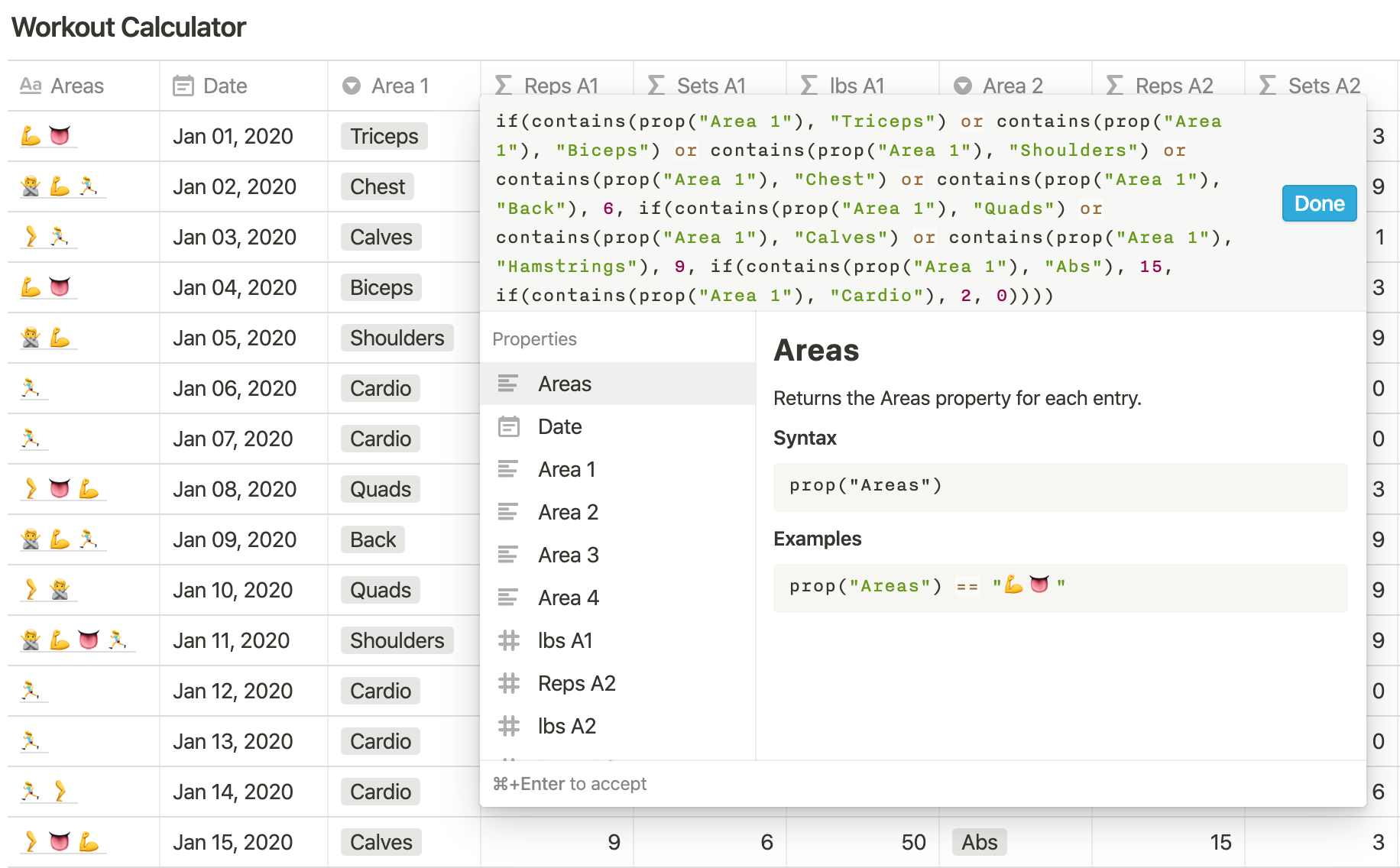Select Quads tag in Jan 08 row
Viewport: 1400px width, 868px height.
[380, 489]
